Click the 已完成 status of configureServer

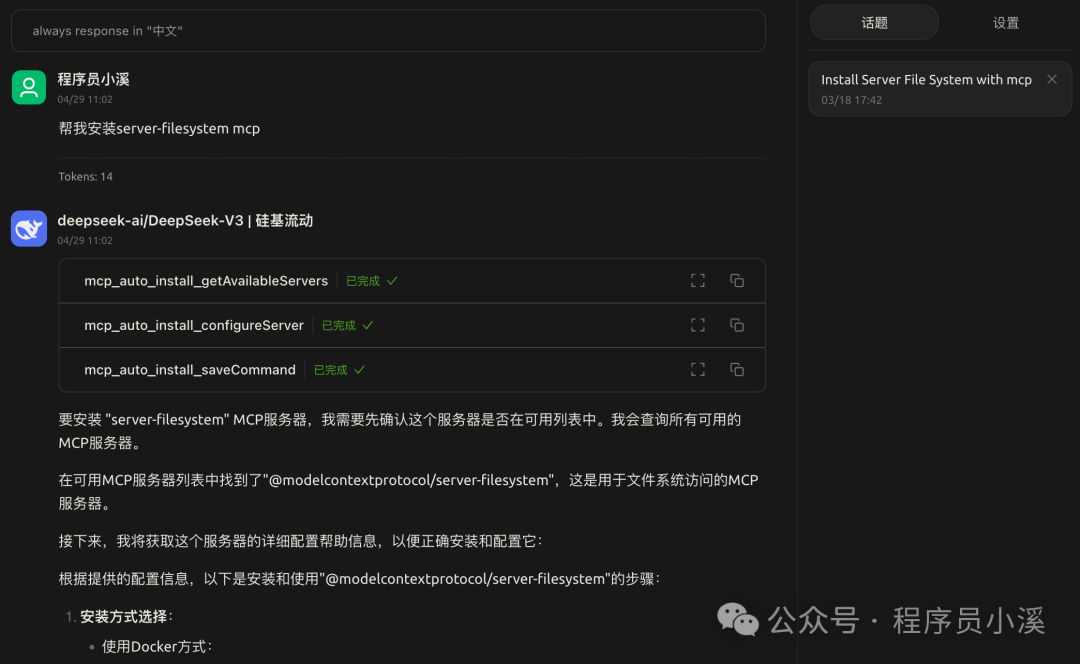click(x=347, y=325)
